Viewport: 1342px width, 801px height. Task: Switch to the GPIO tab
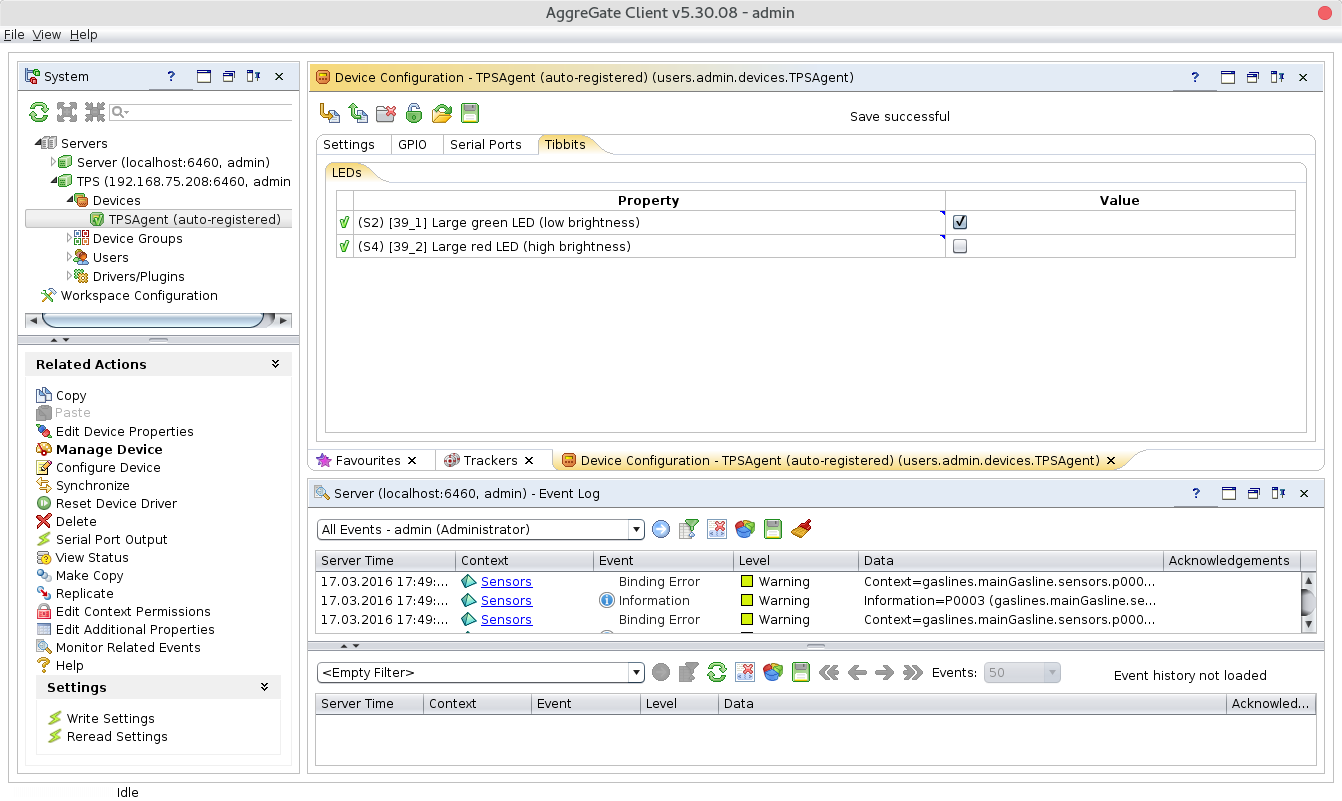tap(412, 144)
